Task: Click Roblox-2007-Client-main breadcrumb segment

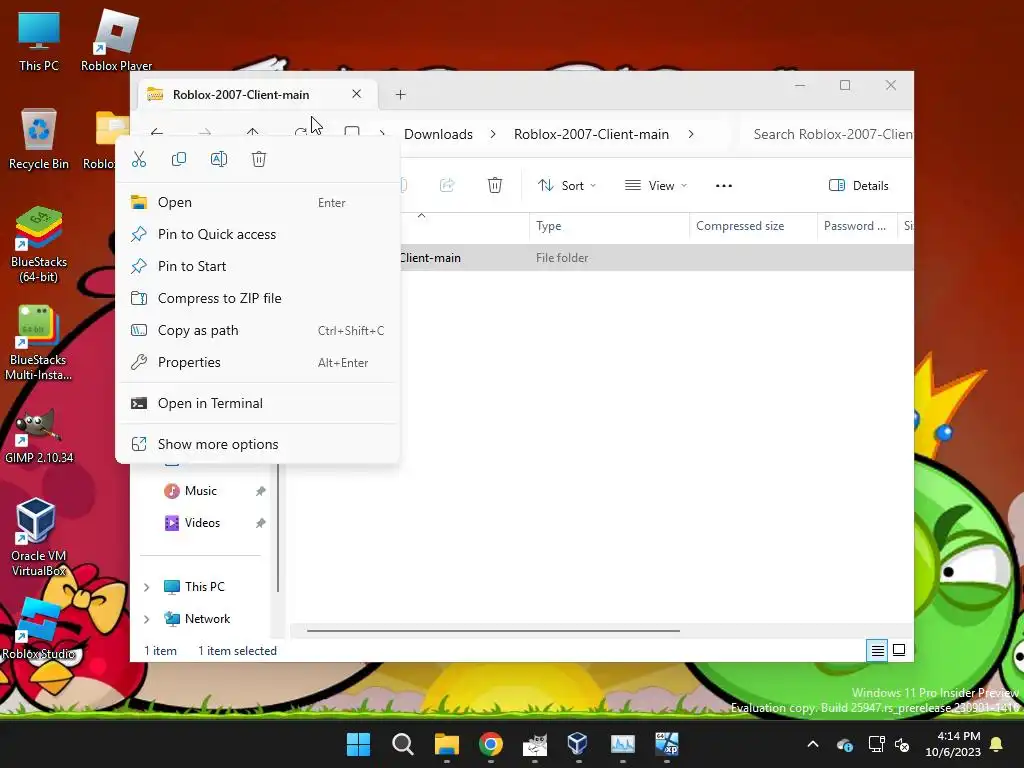Action: coord(591,134)
